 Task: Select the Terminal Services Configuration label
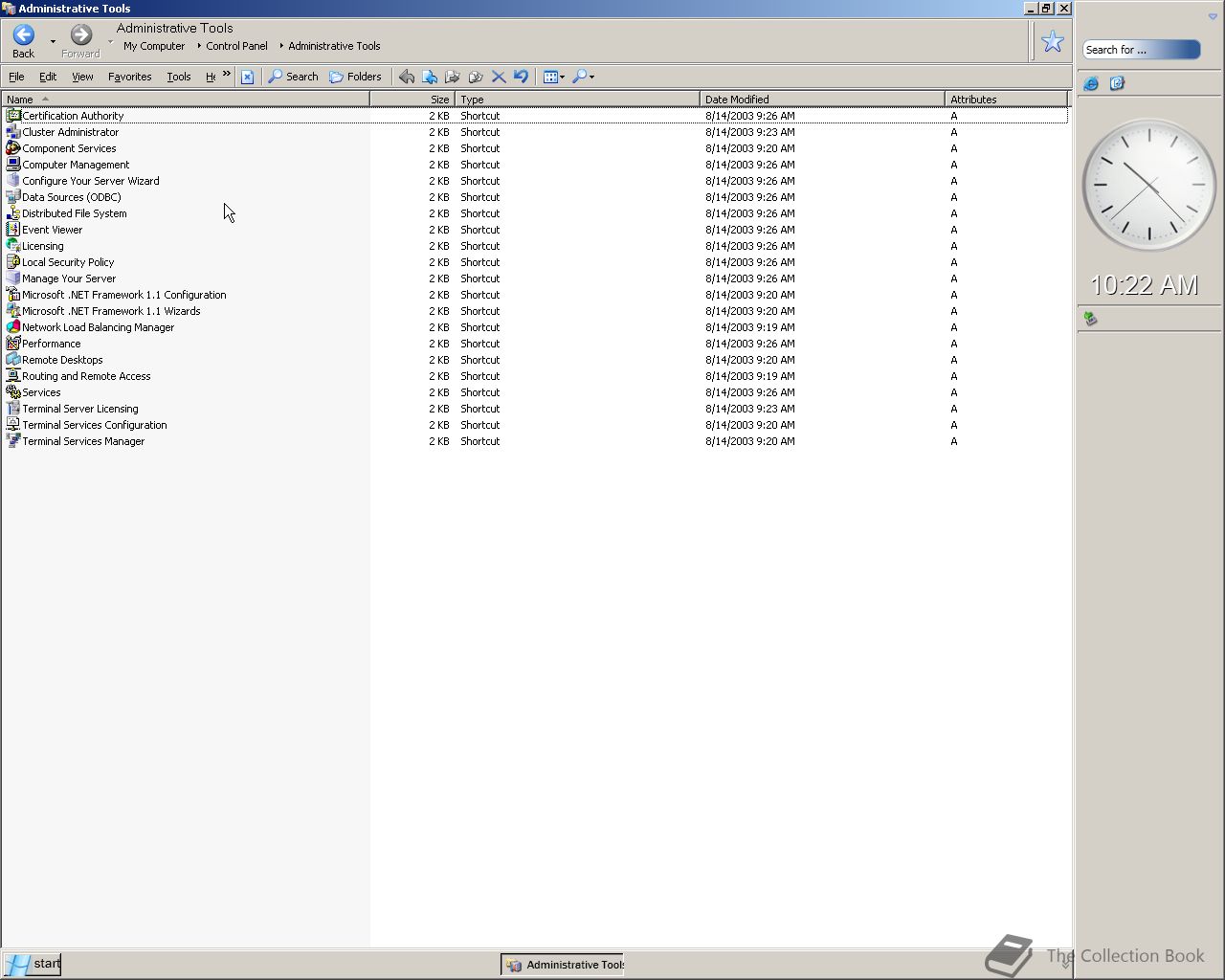[95, 425]
